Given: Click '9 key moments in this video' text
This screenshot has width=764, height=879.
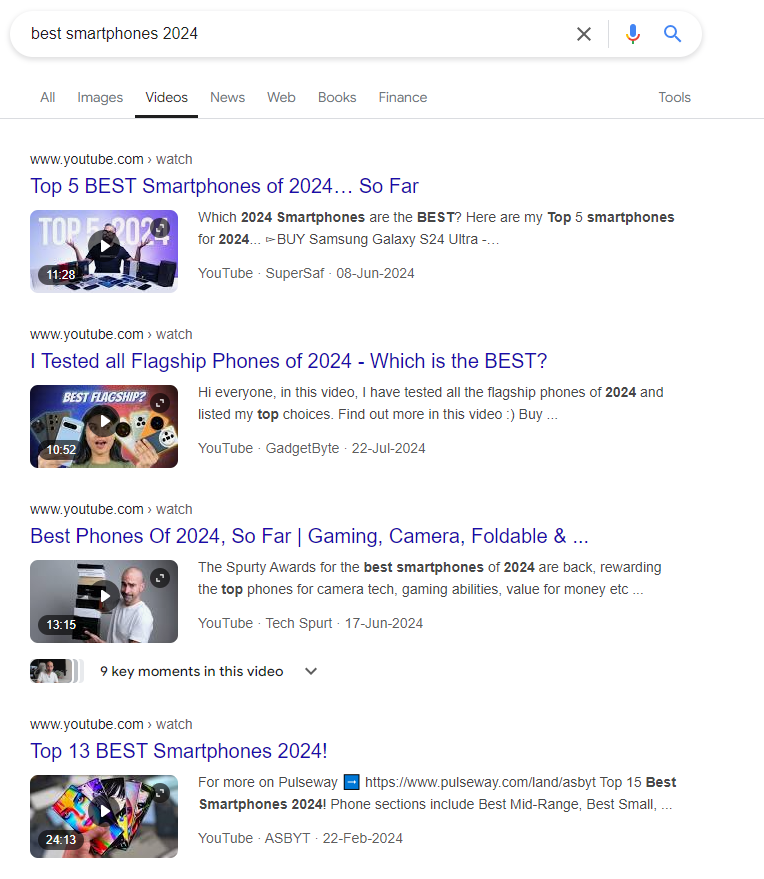Looking at the screenshot, I should (x=192, y=671).
